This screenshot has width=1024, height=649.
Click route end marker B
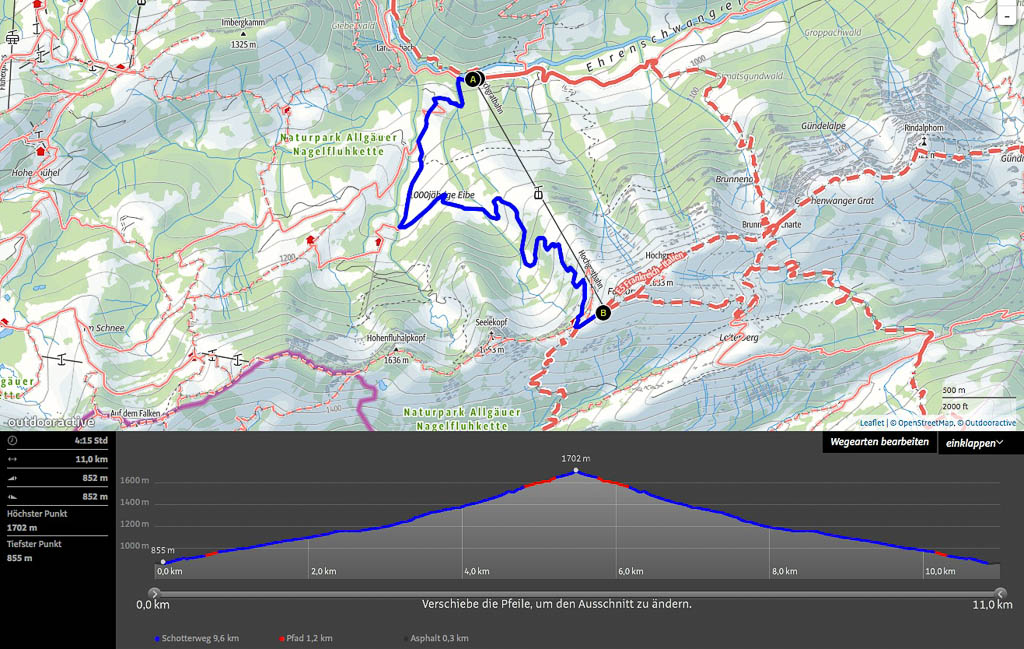click(603, 313)
